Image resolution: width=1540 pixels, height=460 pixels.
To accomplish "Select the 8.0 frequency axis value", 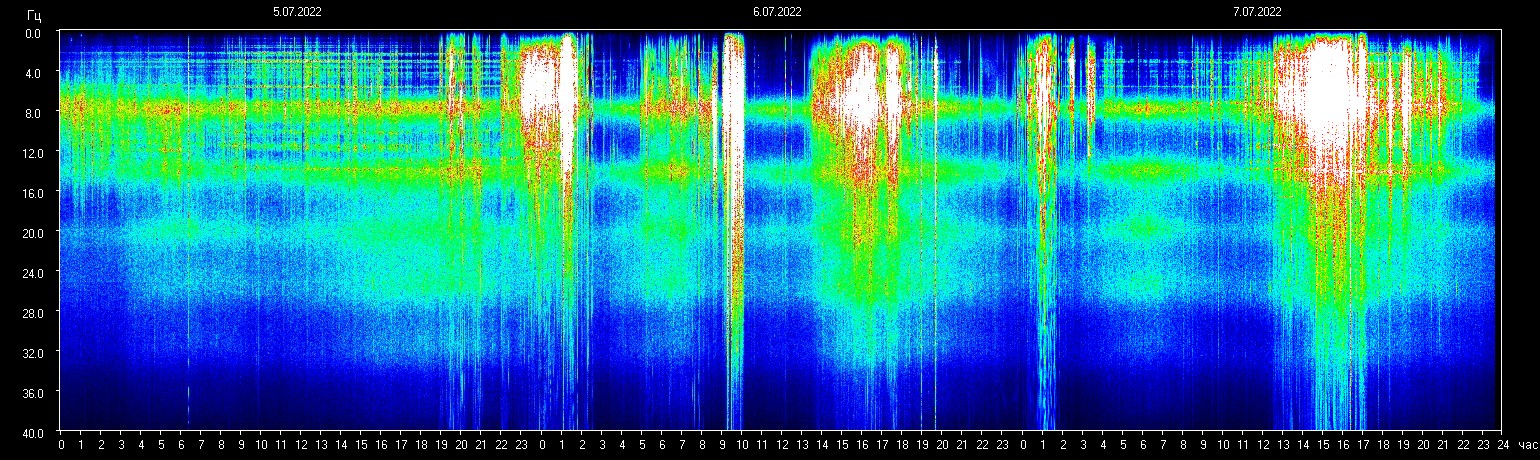I will 33,113.
